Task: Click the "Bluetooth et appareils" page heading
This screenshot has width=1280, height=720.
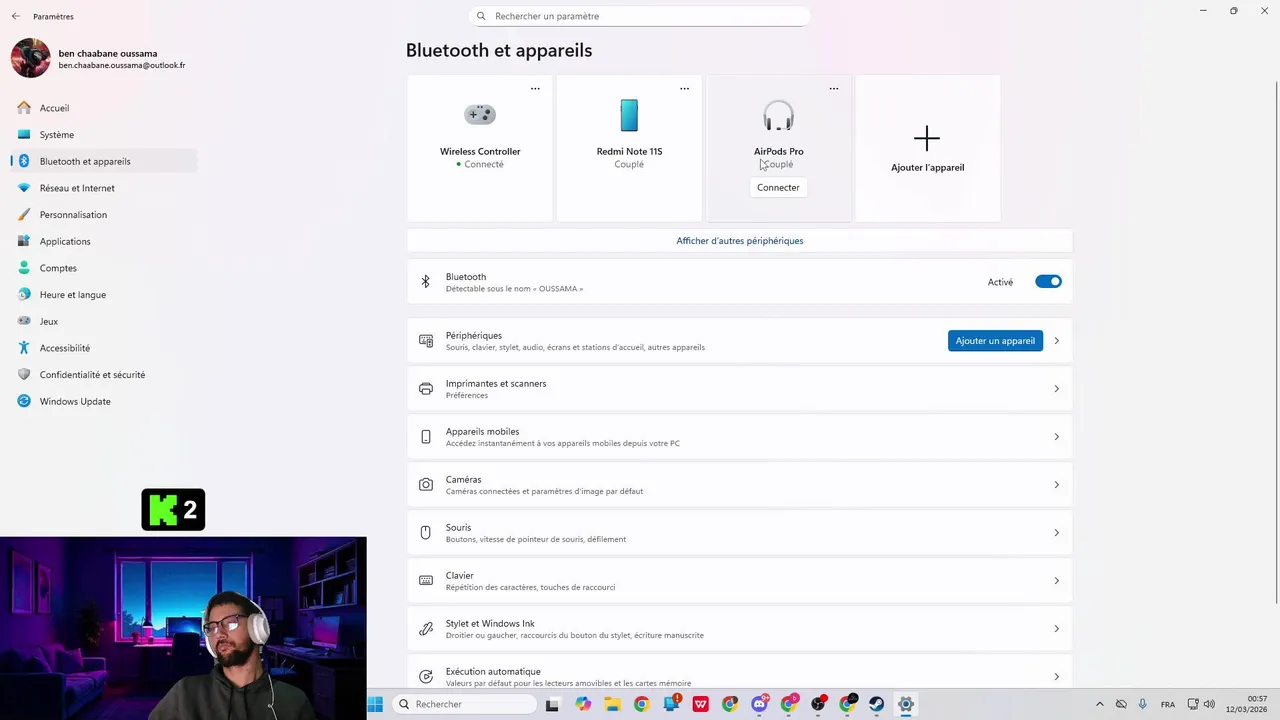Action: pyautogui.click(x=499, y=50)
